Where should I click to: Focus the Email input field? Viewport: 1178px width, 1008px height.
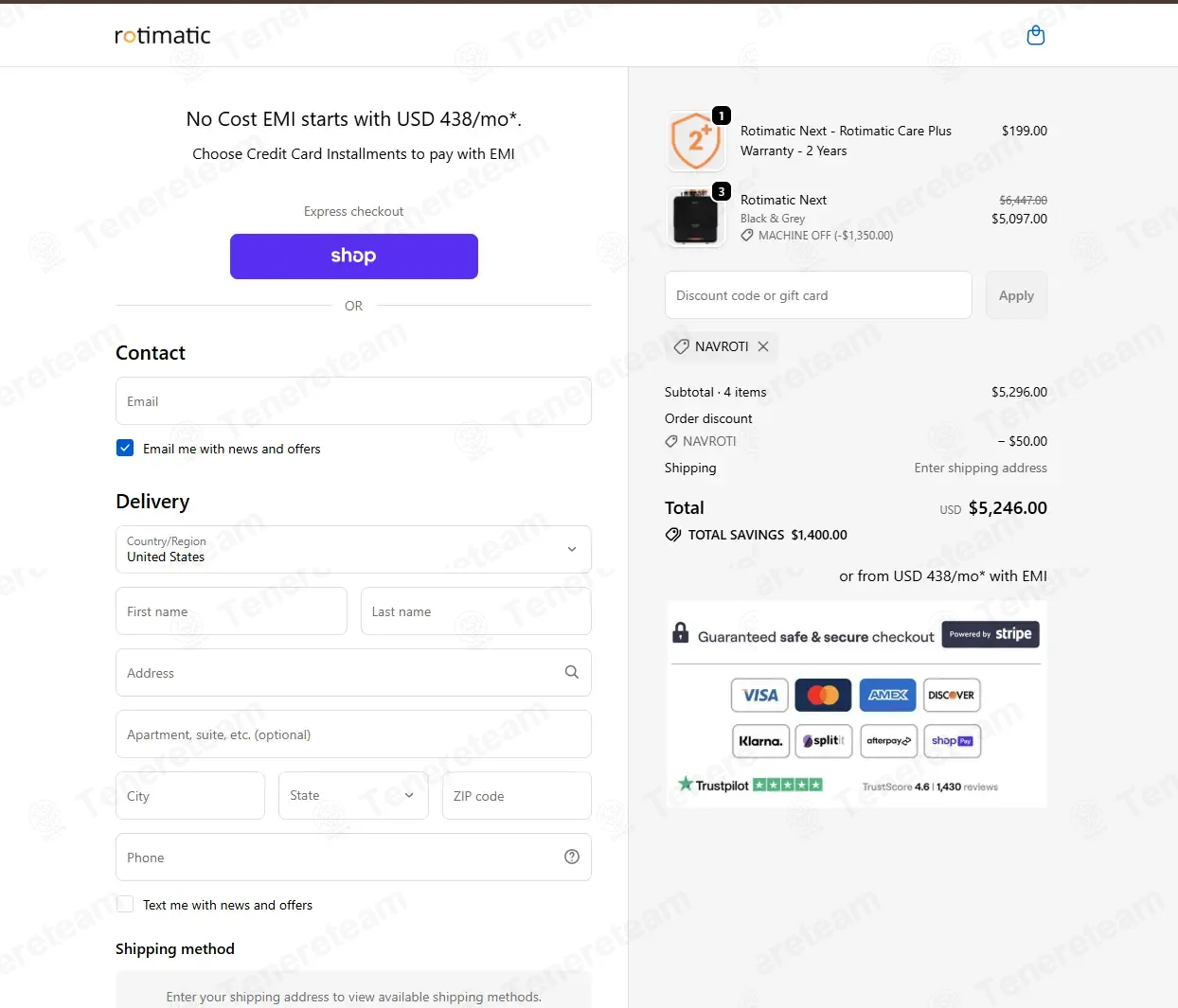(353, 401)
